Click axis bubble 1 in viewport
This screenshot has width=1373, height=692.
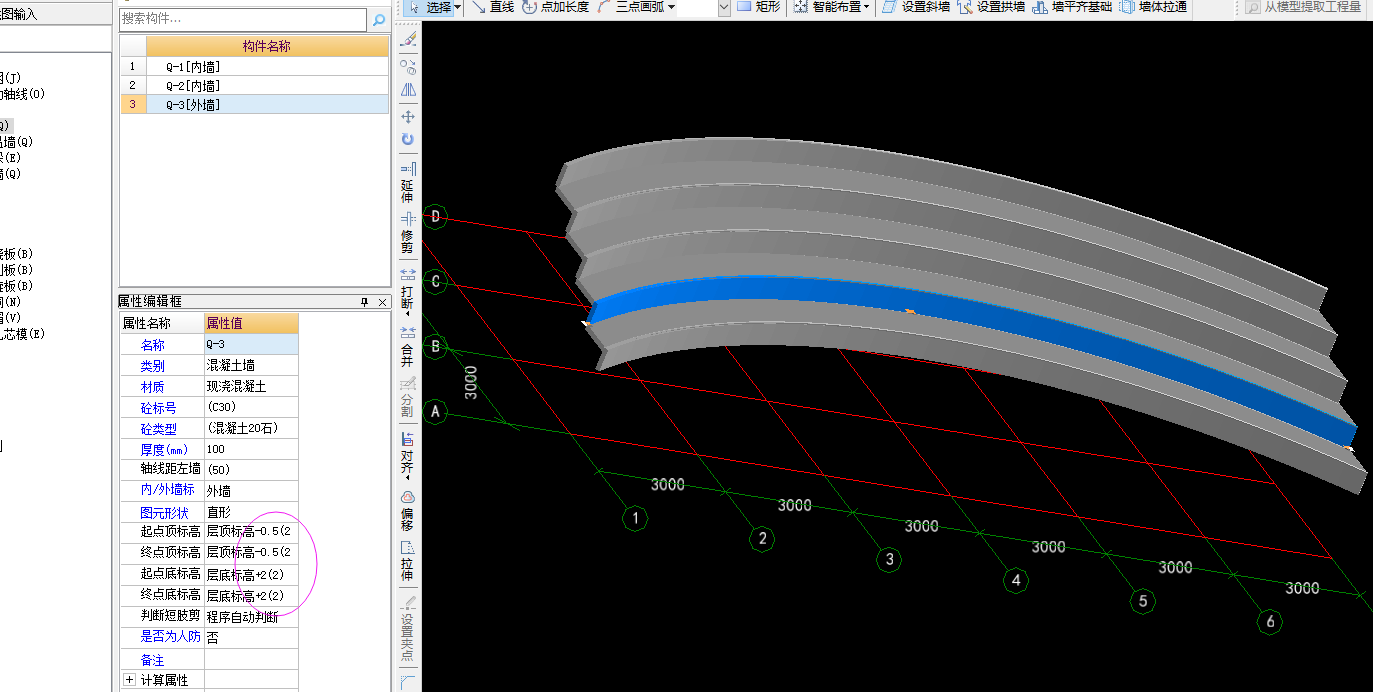(x=634, y=518)
